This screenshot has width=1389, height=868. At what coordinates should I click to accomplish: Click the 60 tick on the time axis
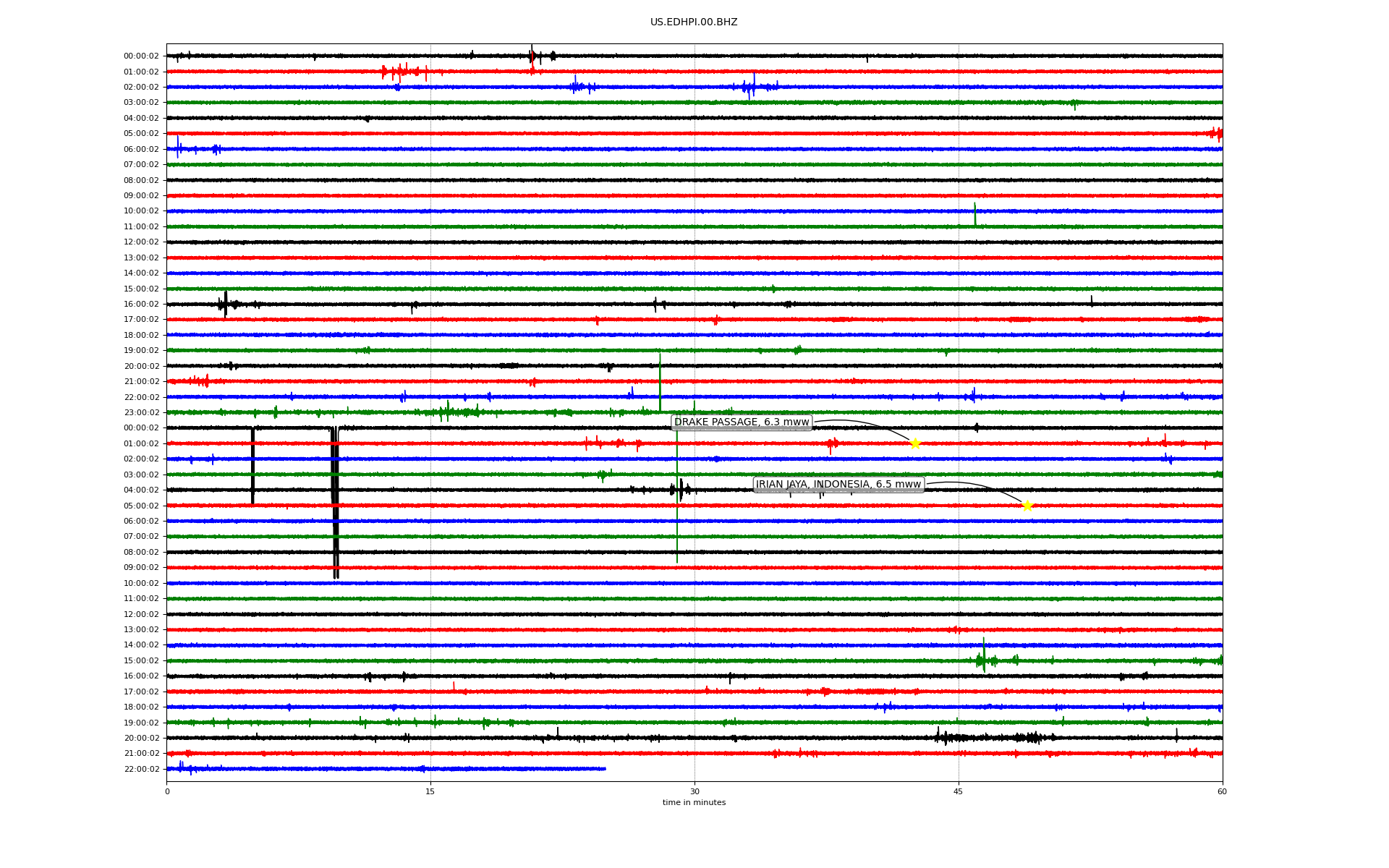(x=1222, y=791)
